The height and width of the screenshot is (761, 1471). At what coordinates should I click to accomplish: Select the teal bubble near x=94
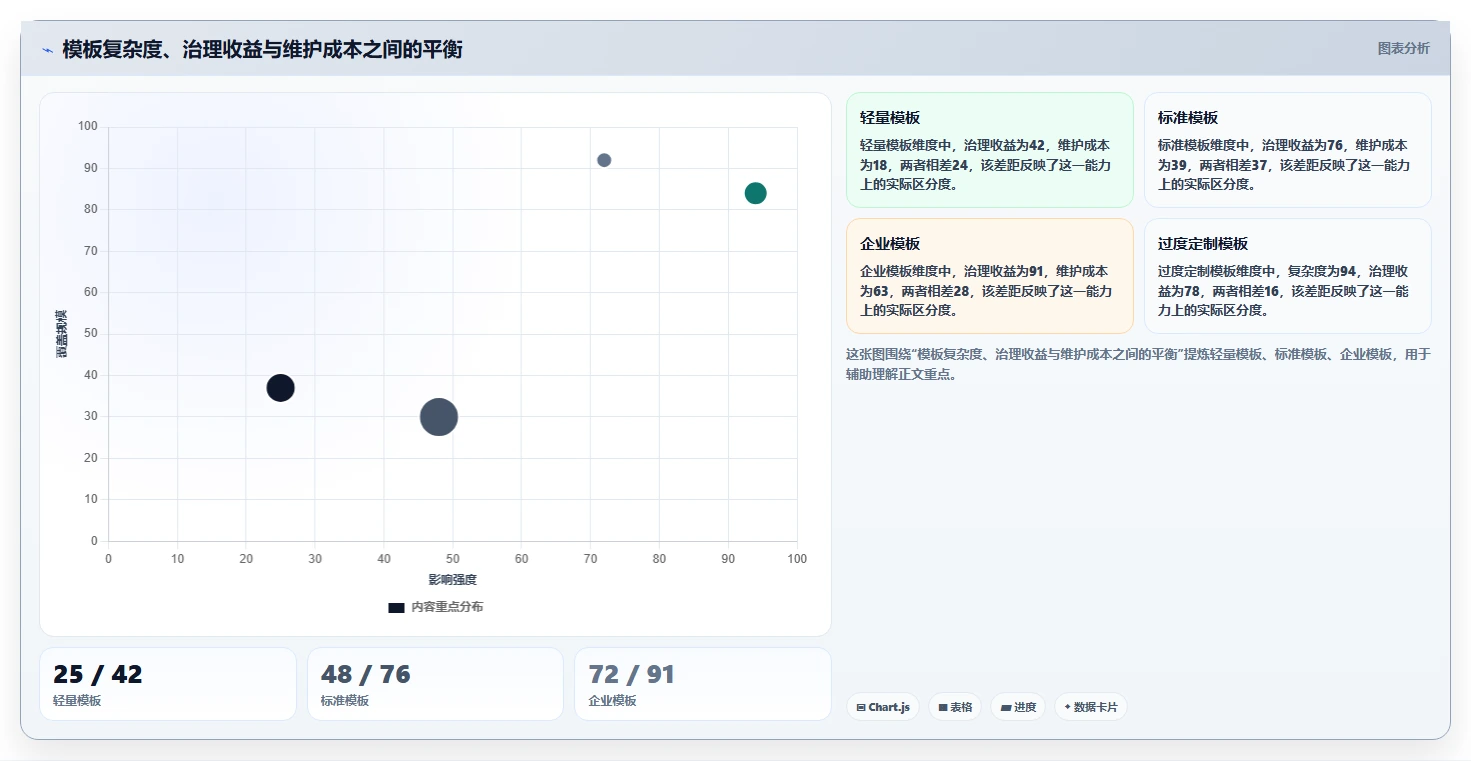coord(756,193)
